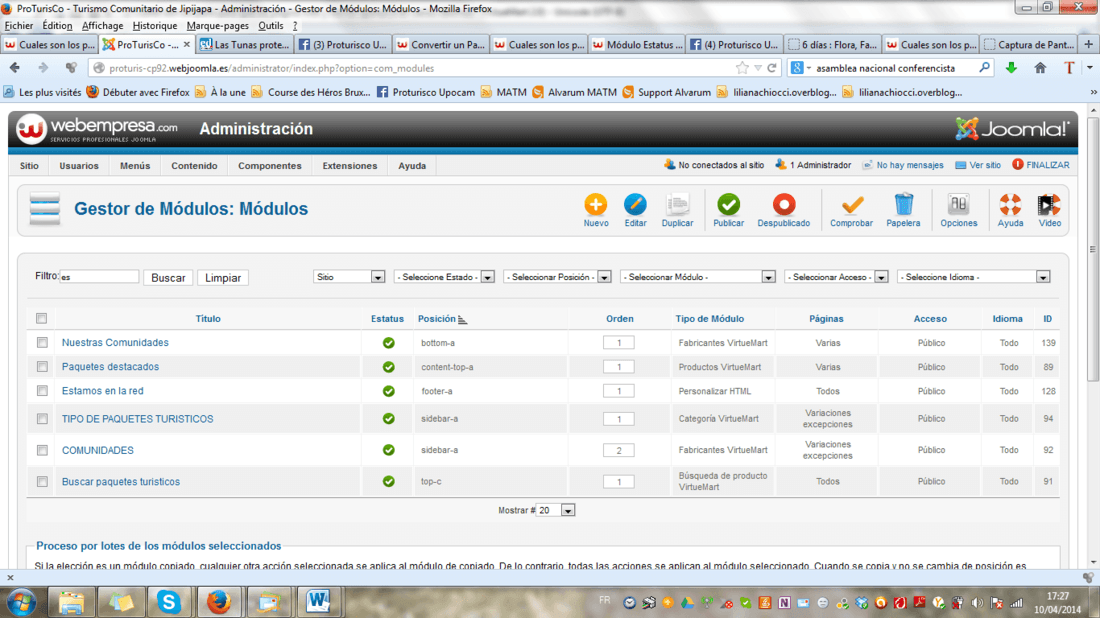Click the Publicar green check icon
This screenshot has height=618, width=1100.
pos(728,205)
